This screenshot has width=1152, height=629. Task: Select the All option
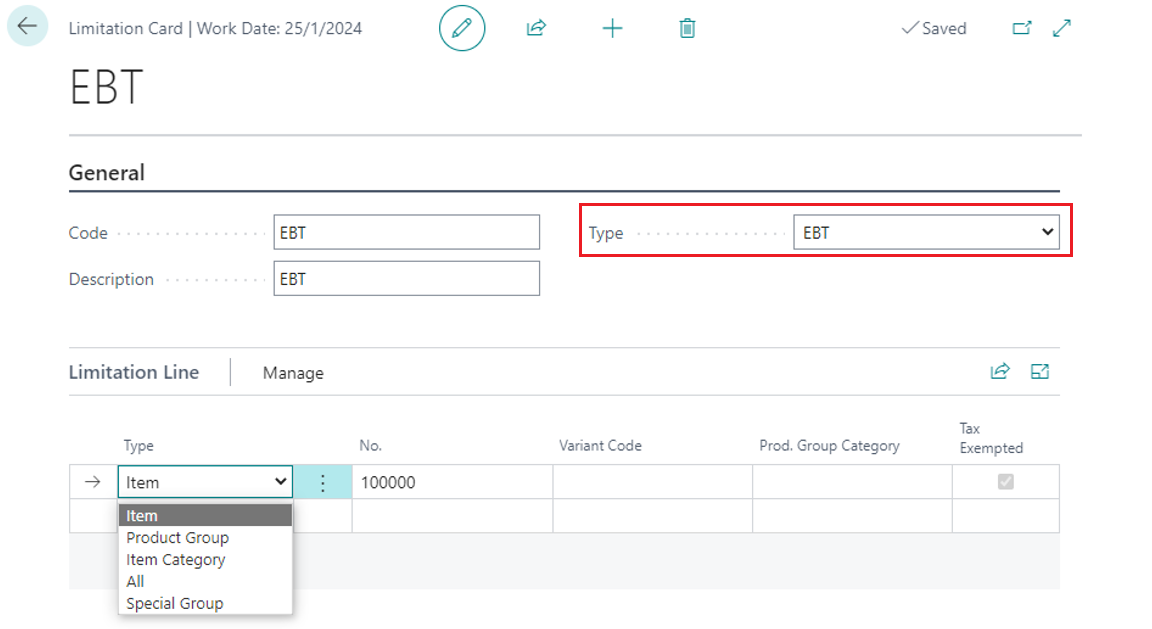pos(136,582)
